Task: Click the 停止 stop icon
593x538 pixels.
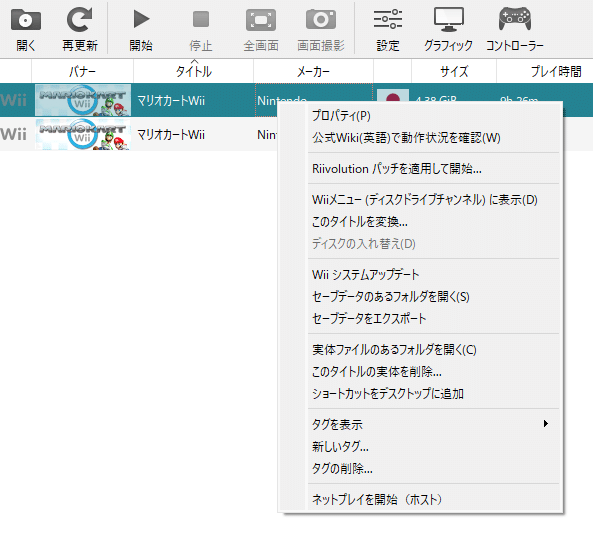Action: pos(201,19)
